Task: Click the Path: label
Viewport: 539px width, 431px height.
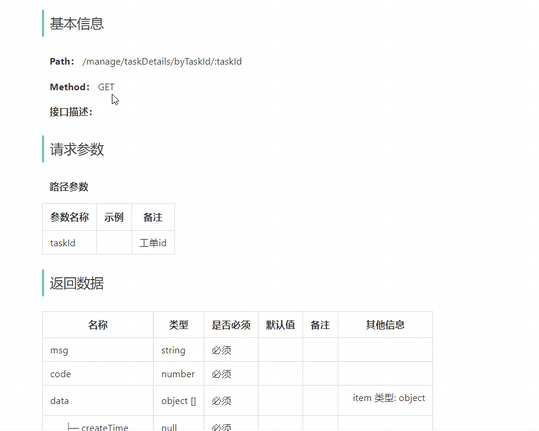Action: [62, 61]
